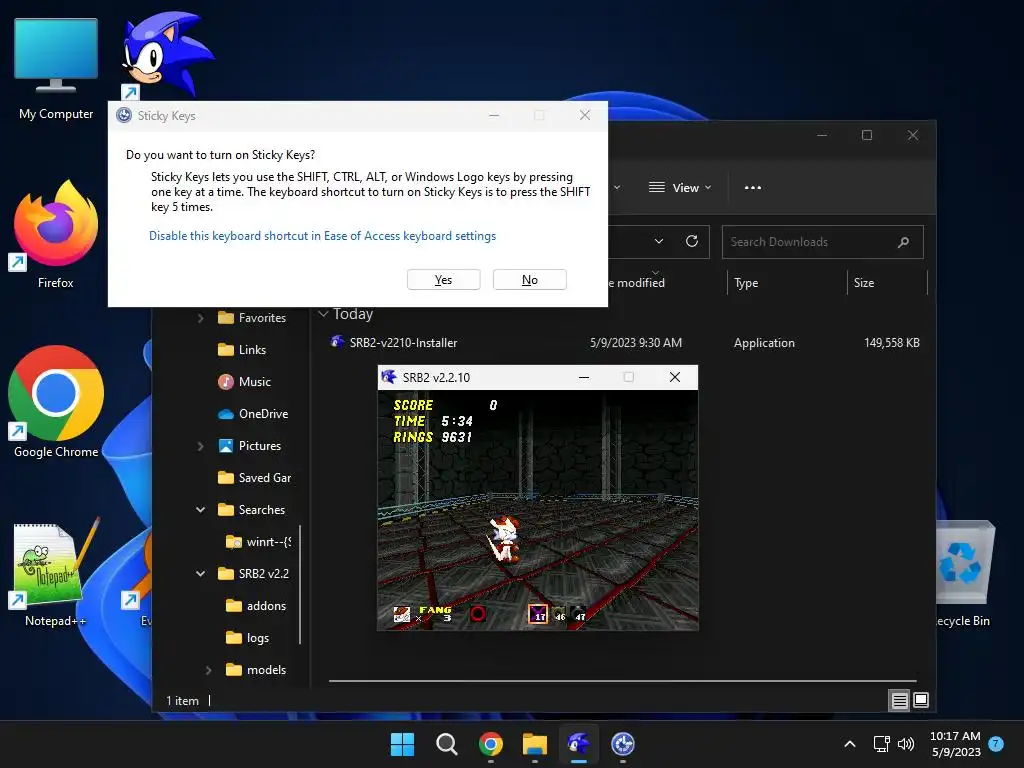Screen dimensions: 1024x768
Task: Collapse the SRB2 v2.2 folder
Action: (x=200, y=574)
